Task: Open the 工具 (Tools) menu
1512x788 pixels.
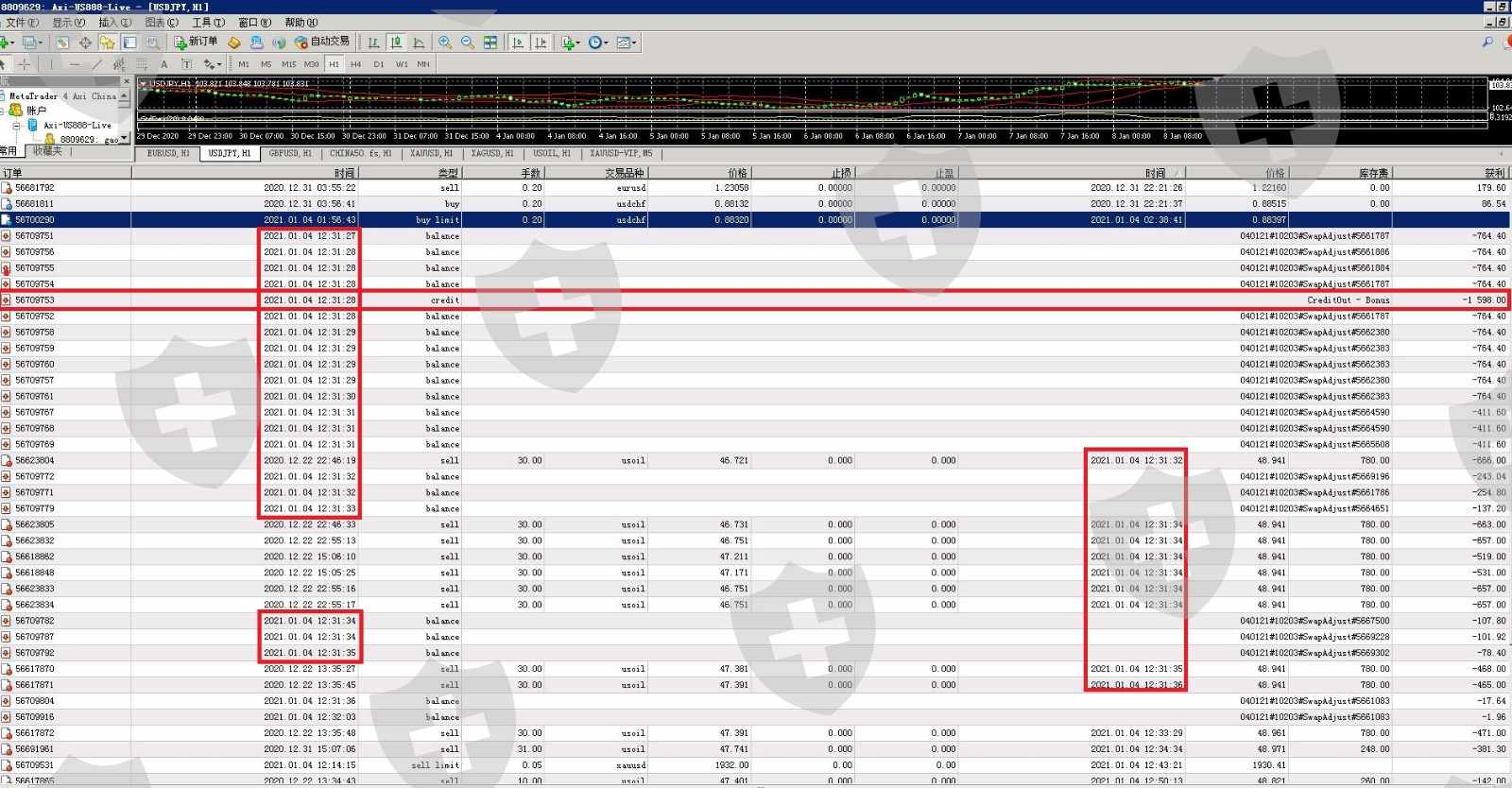Action: click(208, 23)
